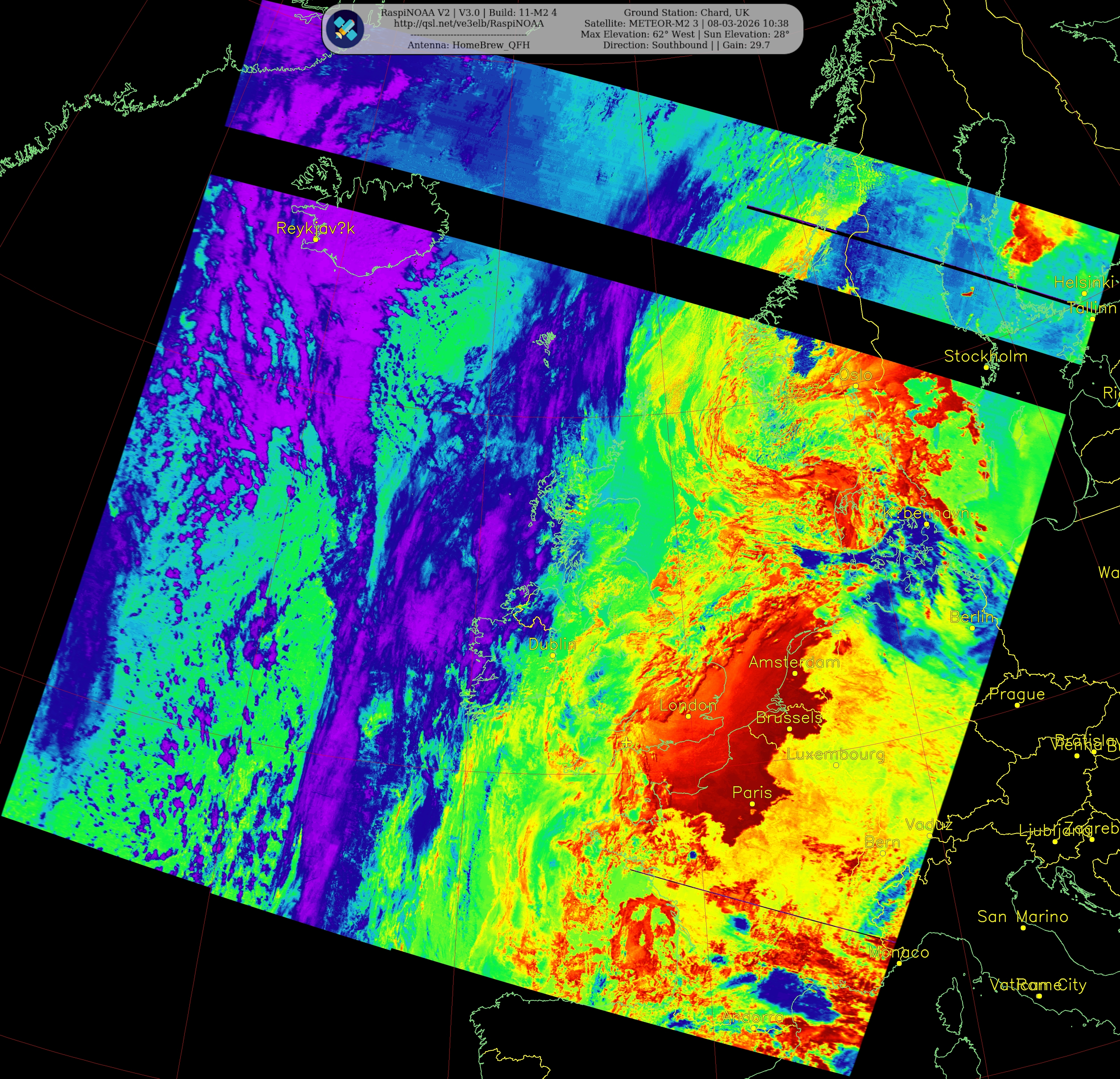The height and width of the screenshot is (1079, 1120).
Task: Click the San Marino city label
Action: pyautogui.click(x=1022, y=917)
